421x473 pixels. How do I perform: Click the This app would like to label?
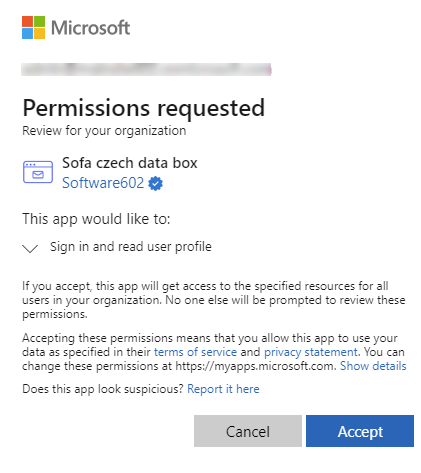click(x=96, y=219)
